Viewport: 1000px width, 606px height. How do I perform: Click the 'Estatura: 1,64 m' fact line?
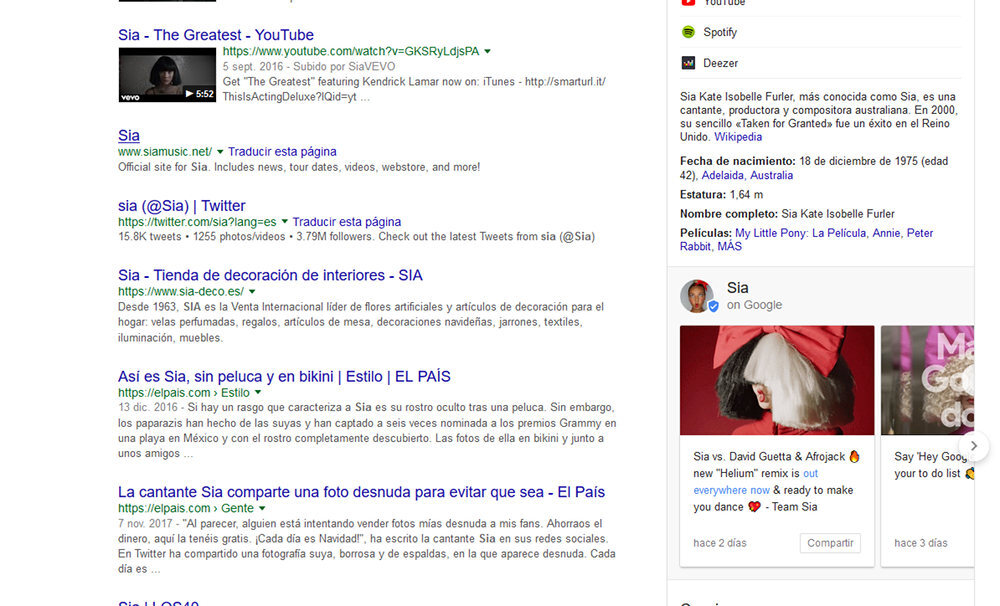click(721, 195)
